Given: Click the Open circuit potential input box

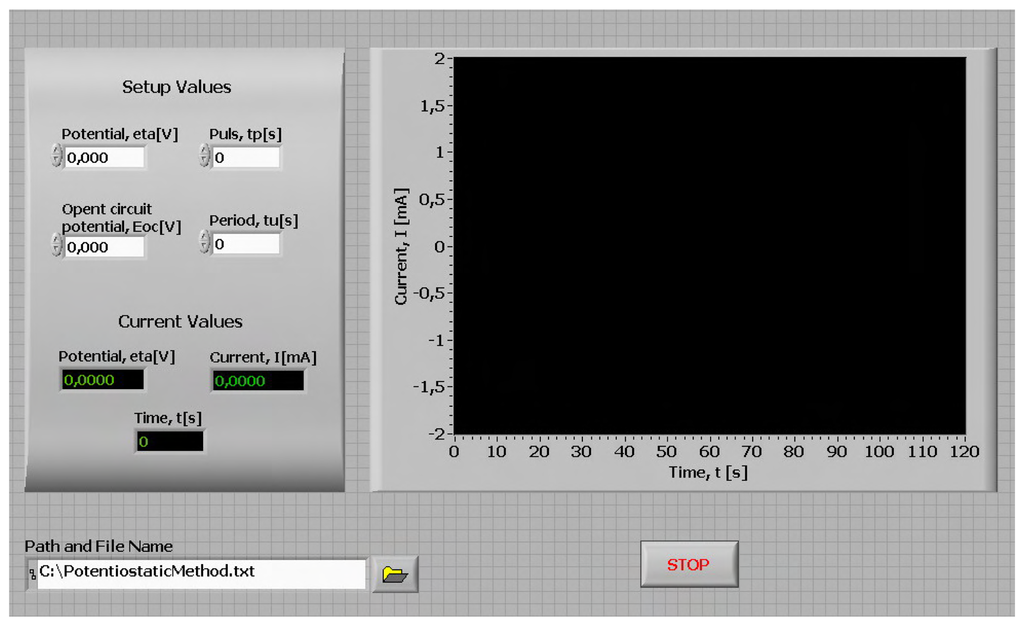Looking at the screenshot, I should 103,246.
